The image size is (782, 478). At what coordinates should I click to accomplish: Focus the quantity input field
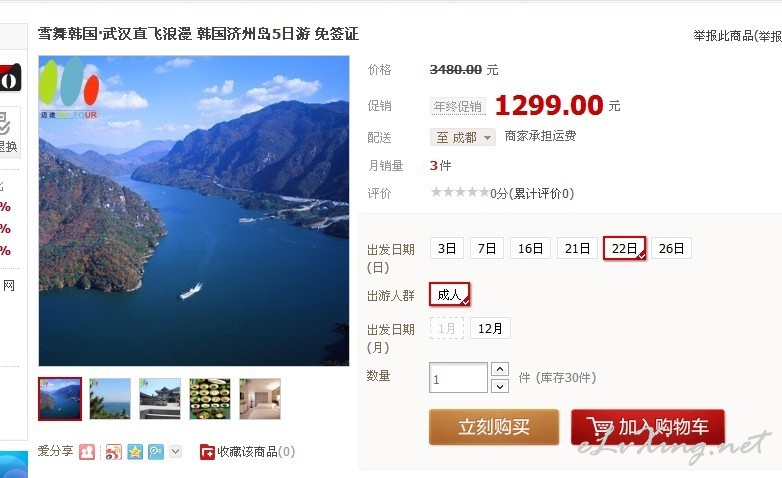coord(458,378)
